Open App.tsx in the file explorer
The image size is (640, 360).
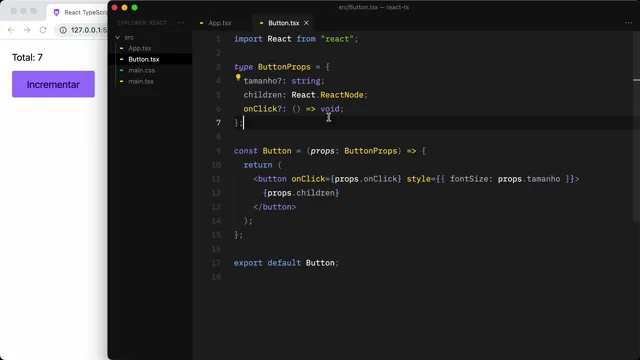pos(140,48)
